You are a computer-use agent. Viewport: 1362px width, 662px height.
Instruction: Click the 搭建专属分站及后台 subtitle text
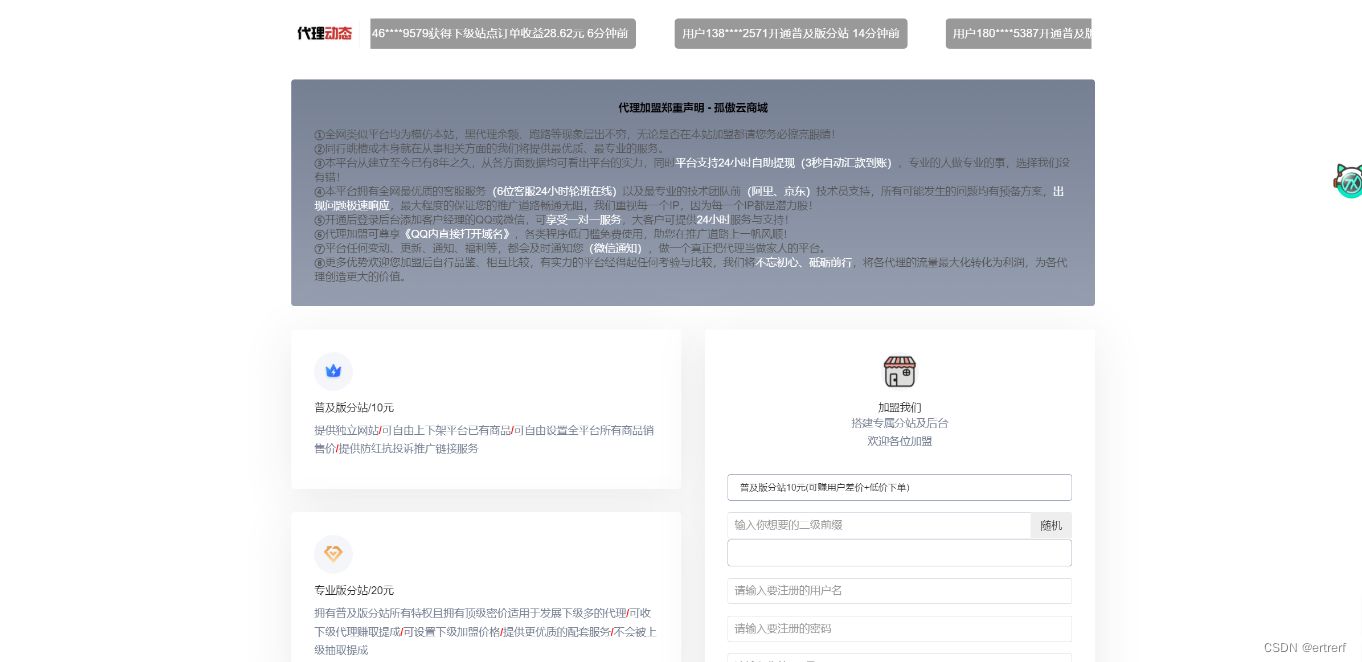(x=899, y=423)
